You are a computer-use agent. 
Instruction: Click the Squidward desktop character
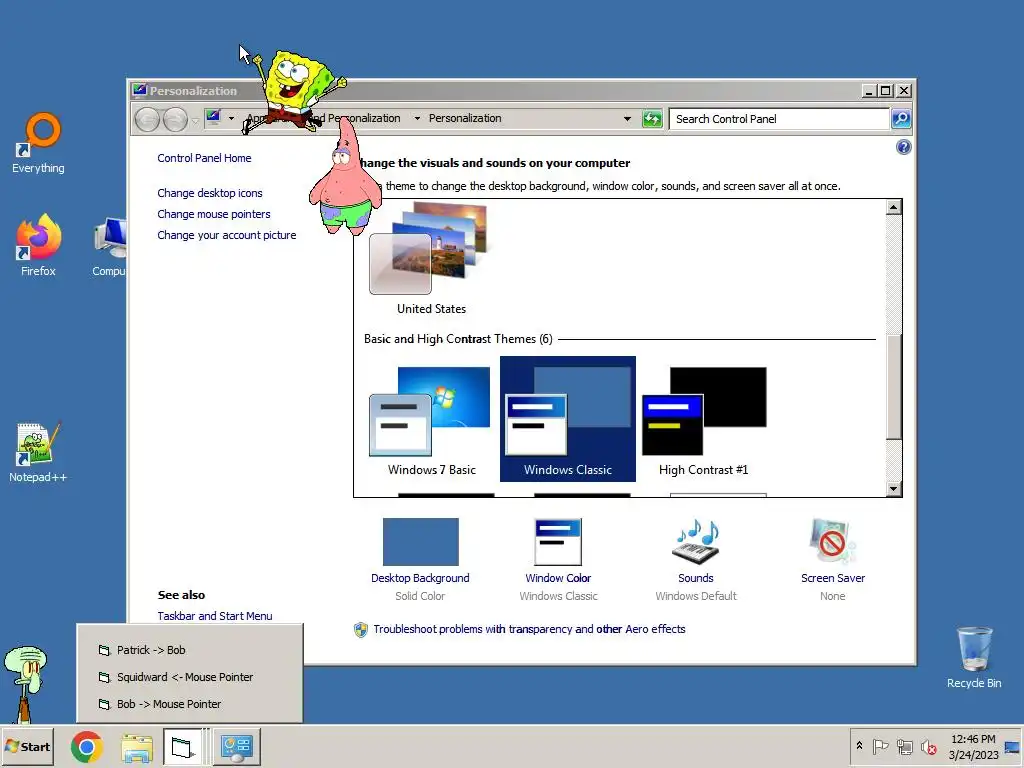(x=26, y=684)
